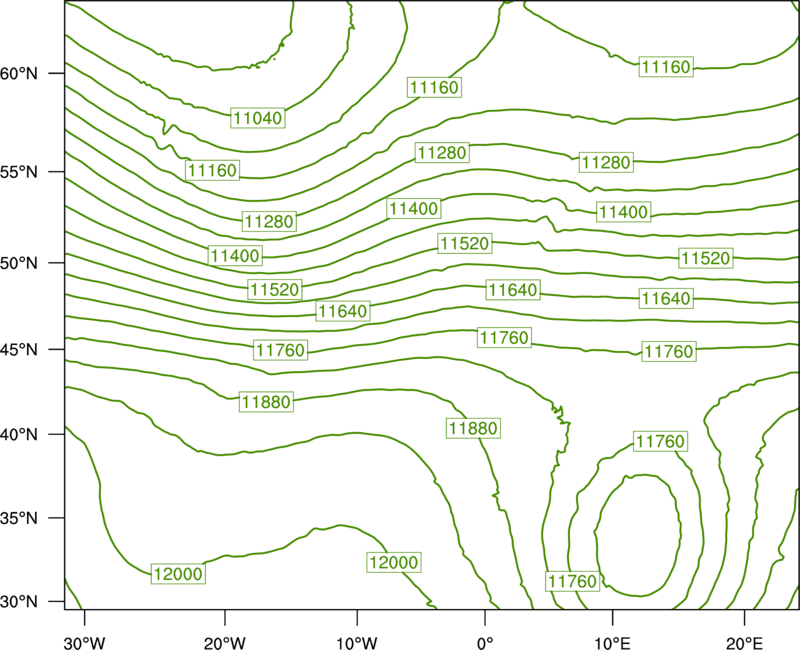Image resolution: width=800 pixels, height=650 pixels.
Task: Pick the 45°N latitude axis label
Action: pyautogui.click(x=19, y=349)
